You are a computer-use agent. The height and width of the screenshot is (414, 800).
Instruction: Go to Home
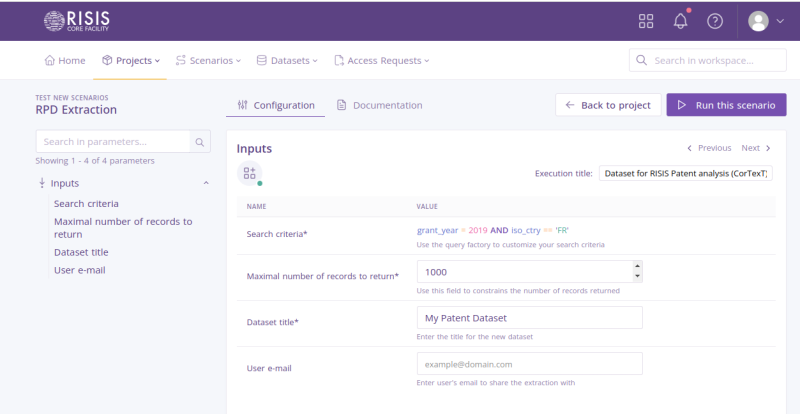[65, 61]
